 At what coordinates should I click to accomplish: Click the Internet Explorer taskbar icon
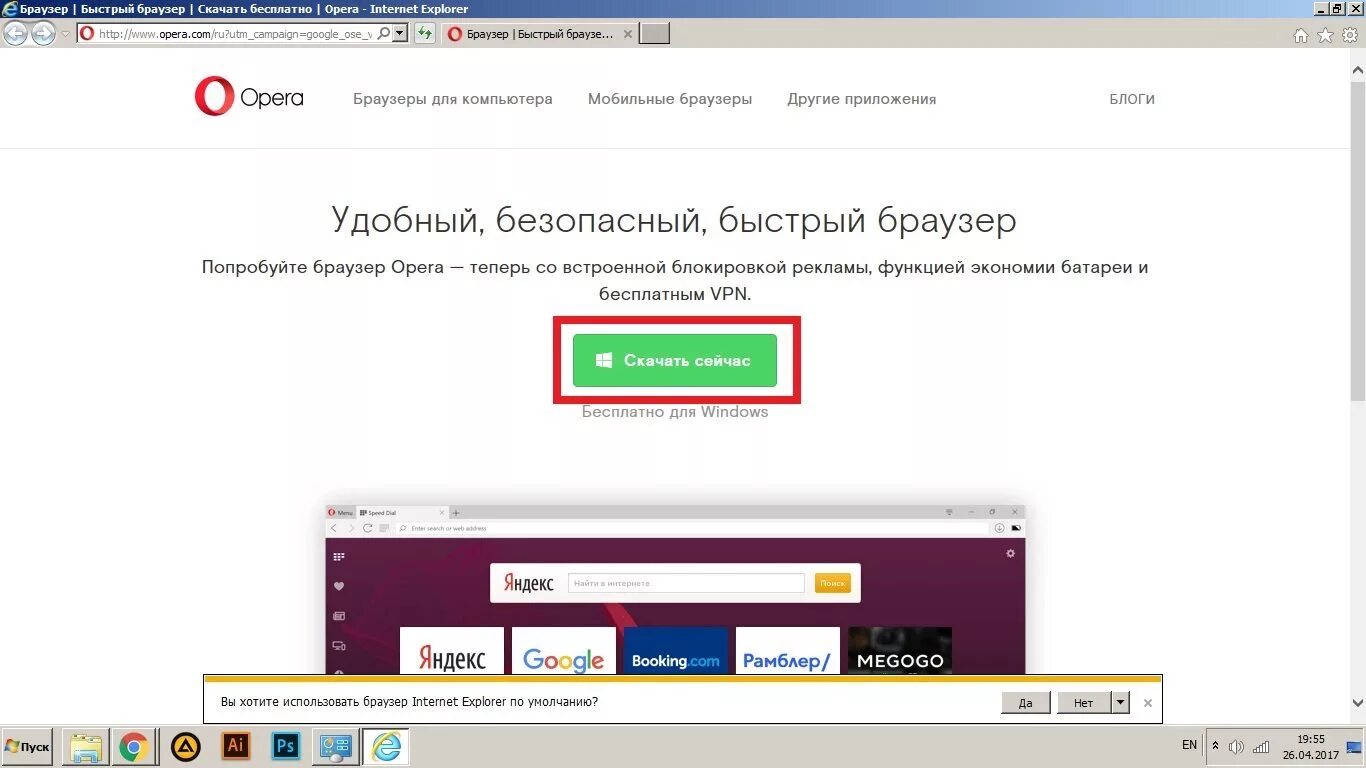[x=385, y=746]
